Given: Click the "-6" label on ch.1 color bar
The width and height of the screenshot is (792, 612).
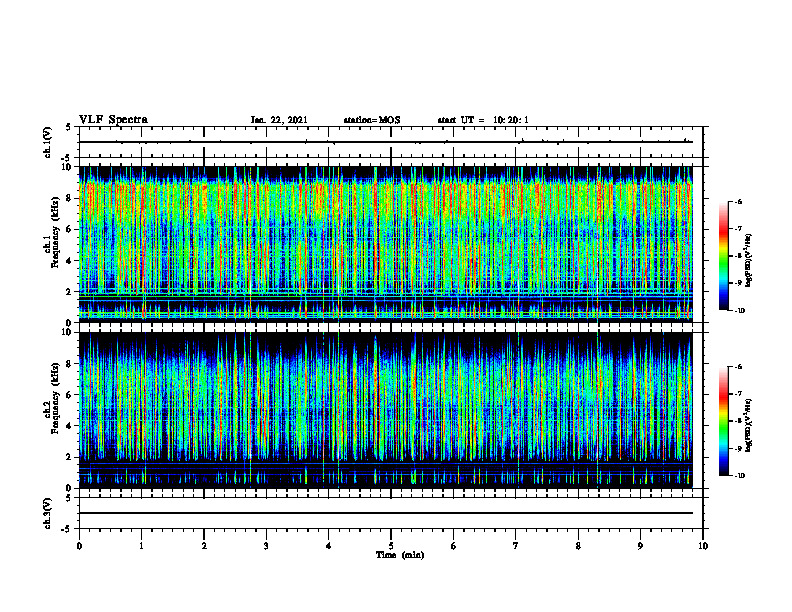Looking at the screenshot, I should (738, 202).
